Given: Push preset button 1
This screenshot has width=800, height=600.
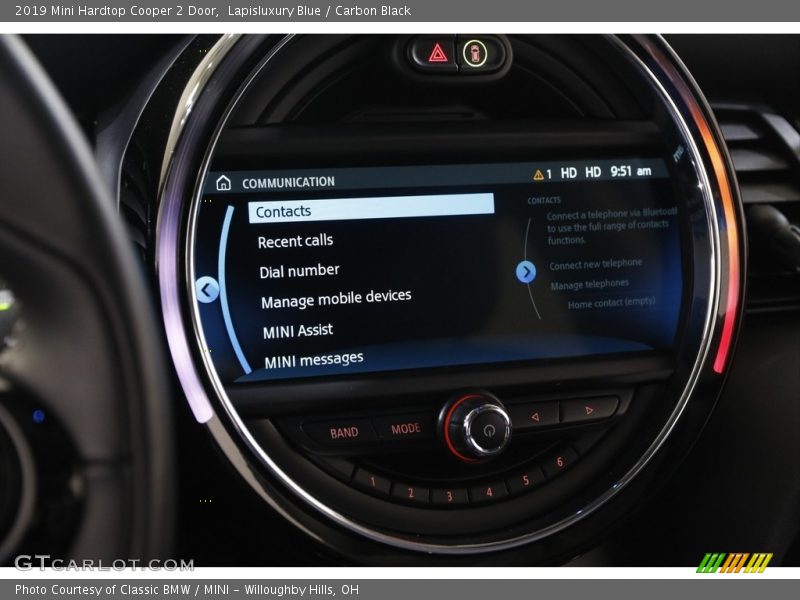Looking at the screenshot, I should (372, 481).
